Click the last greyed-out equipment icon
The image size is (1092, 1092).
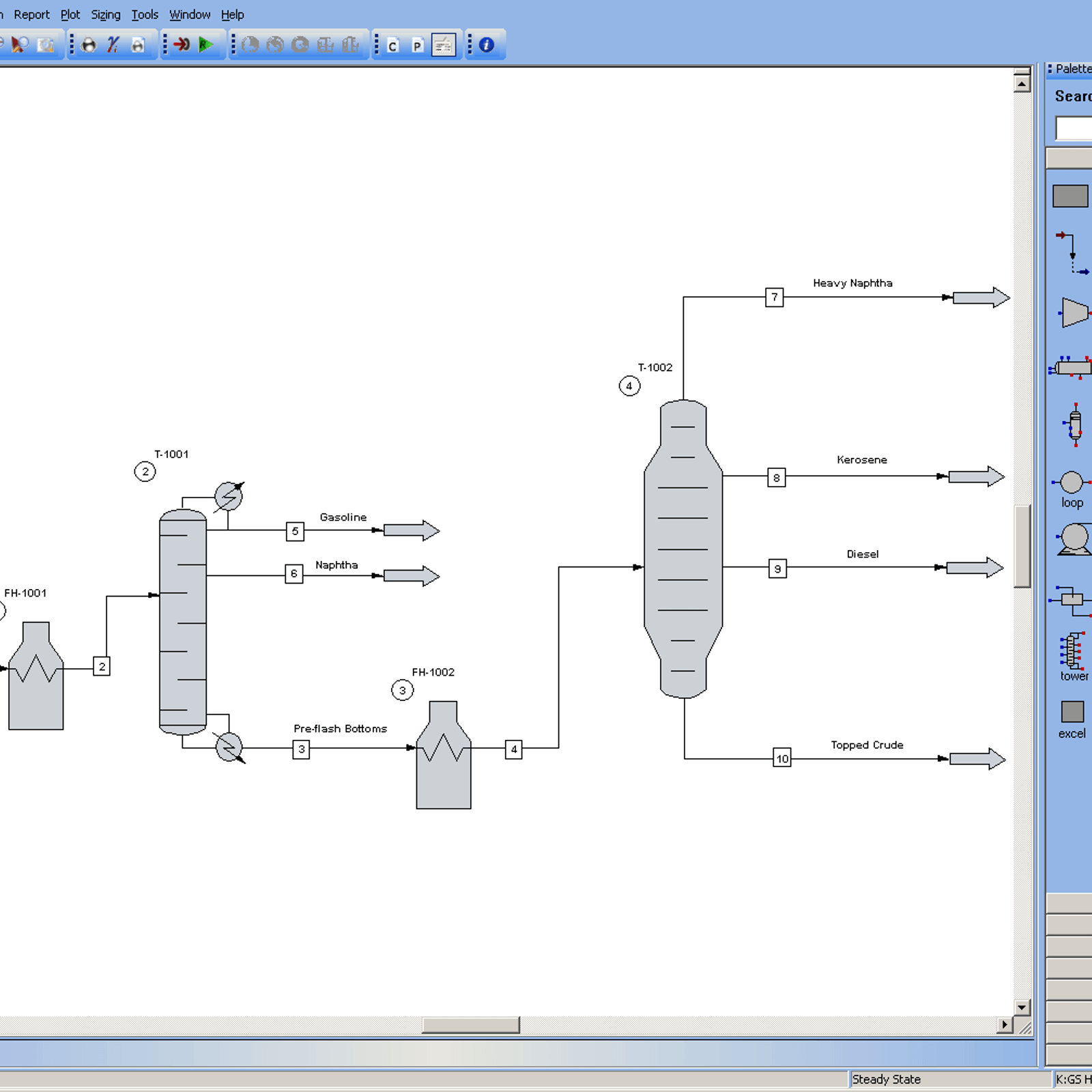coord(350,45)
